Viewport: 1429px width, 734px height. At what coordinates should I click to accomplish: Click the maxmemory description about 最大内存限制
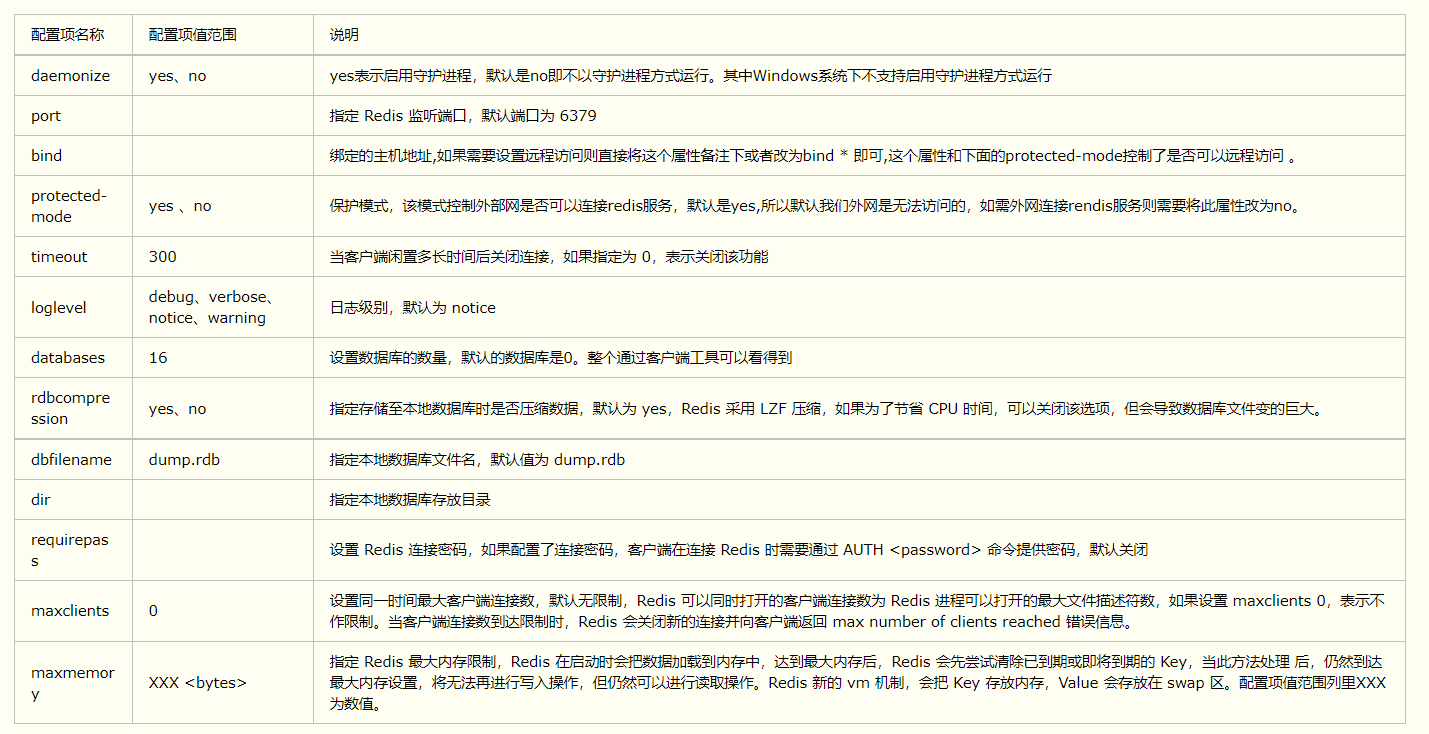click(858, 682)
